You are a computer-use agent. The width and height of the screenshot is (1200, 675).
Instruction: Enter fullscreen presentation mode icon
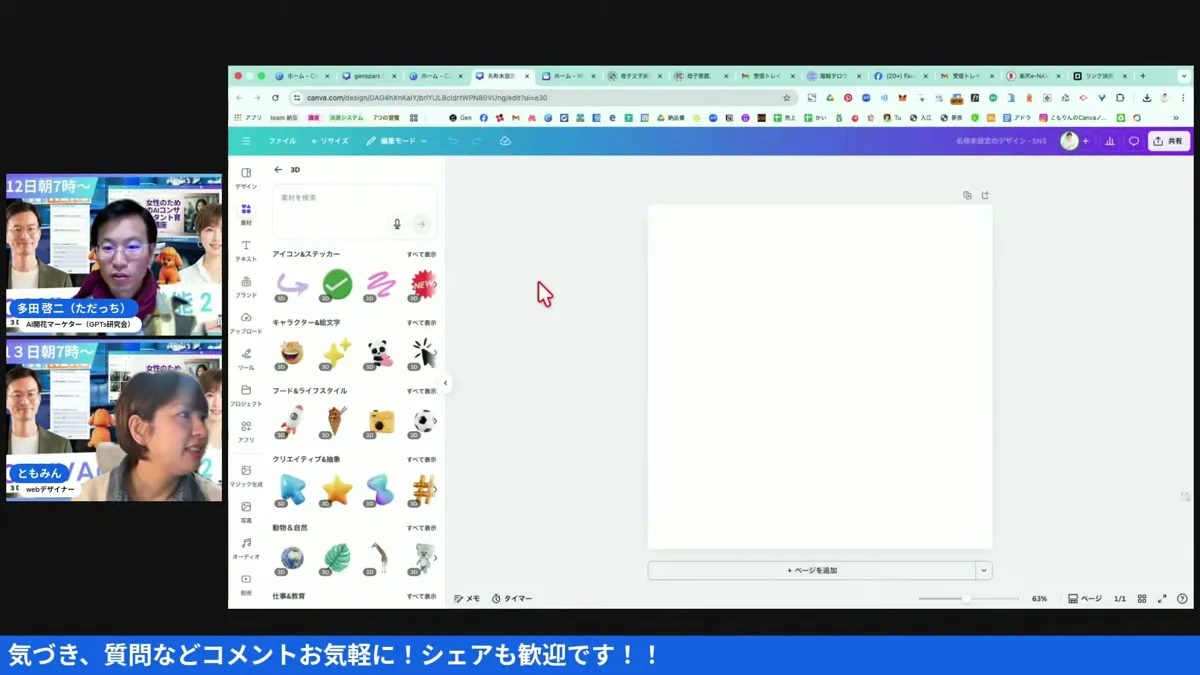point(1162,598)
